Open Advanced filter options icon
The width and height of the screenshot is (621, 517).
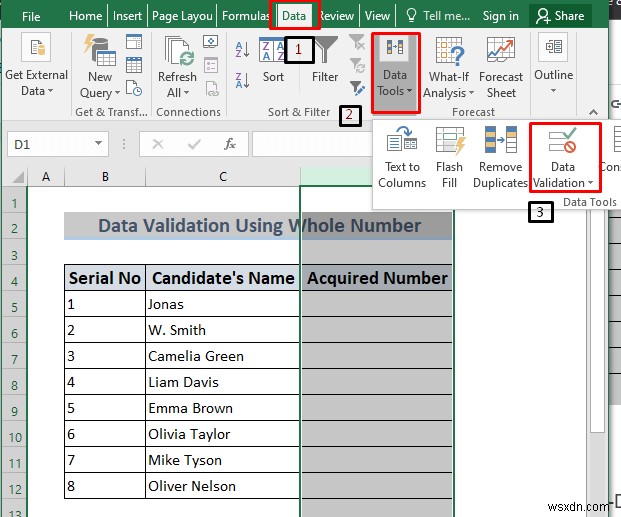tap(357, 88)
